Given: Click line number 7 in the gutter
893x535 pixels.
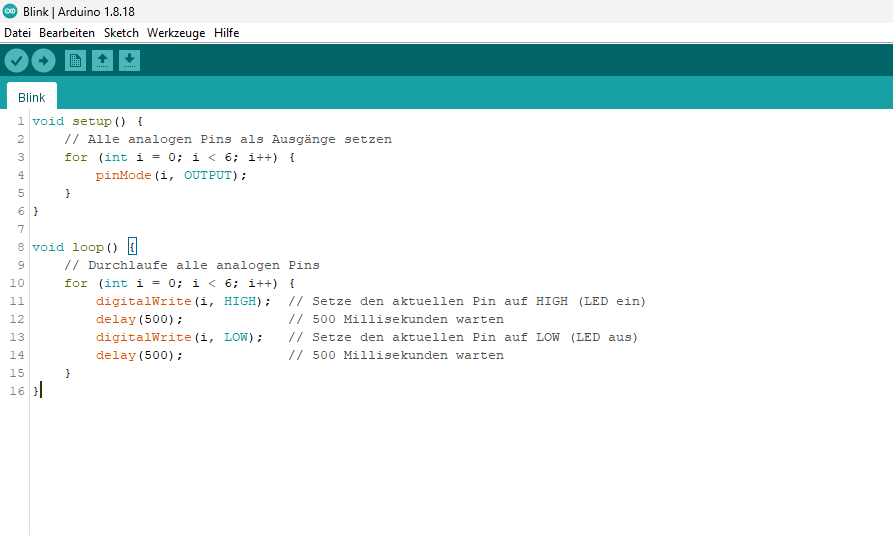Looking at the screenshot, I should pyautogui.click(x=21, y=229).
